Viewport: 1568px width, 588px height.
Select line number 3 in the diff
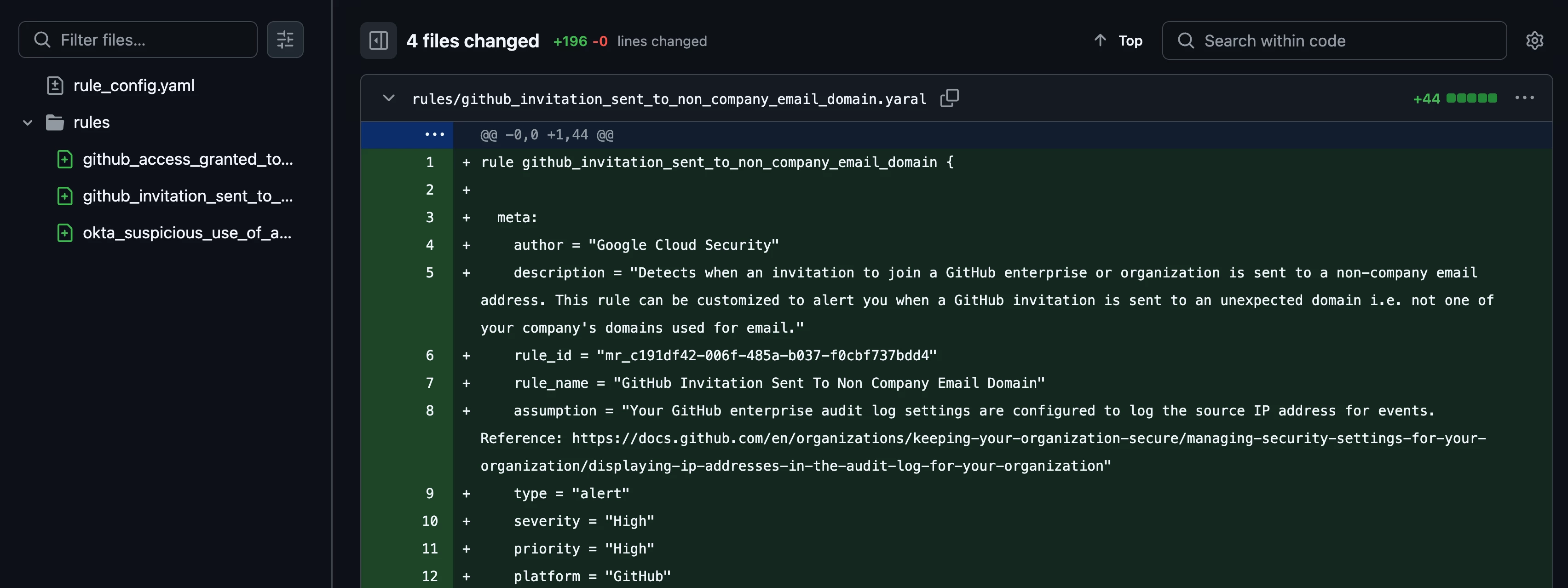coord(430,217)
